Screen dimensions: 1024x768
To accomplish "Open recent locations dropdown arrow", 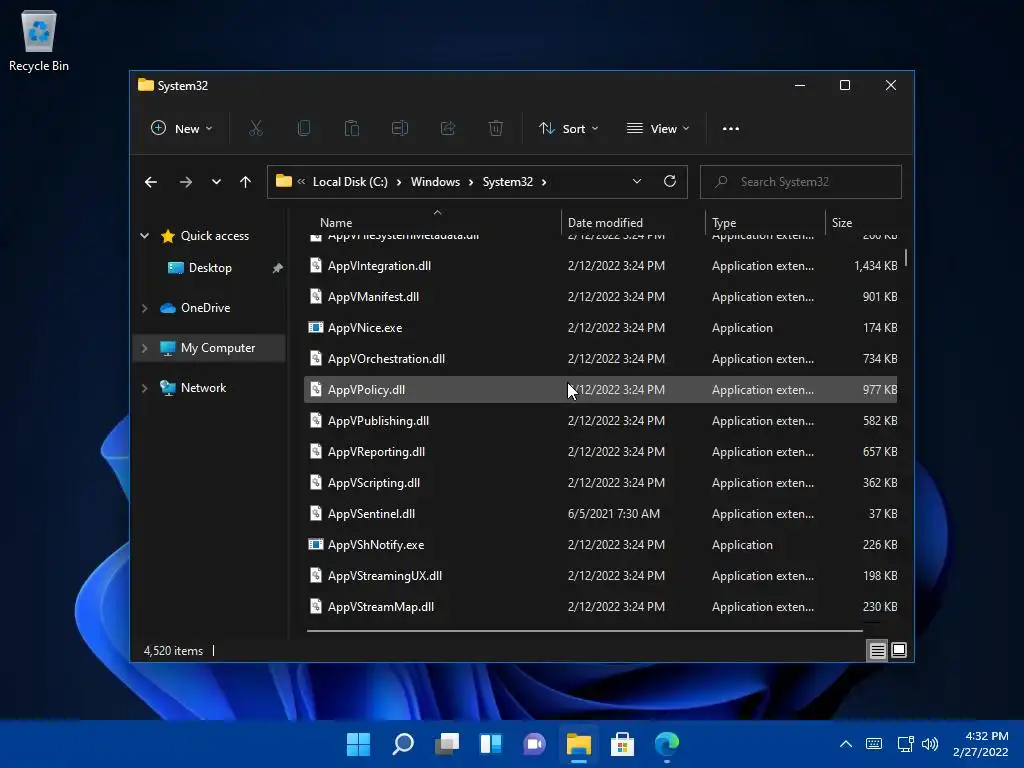I will [216, 182].
